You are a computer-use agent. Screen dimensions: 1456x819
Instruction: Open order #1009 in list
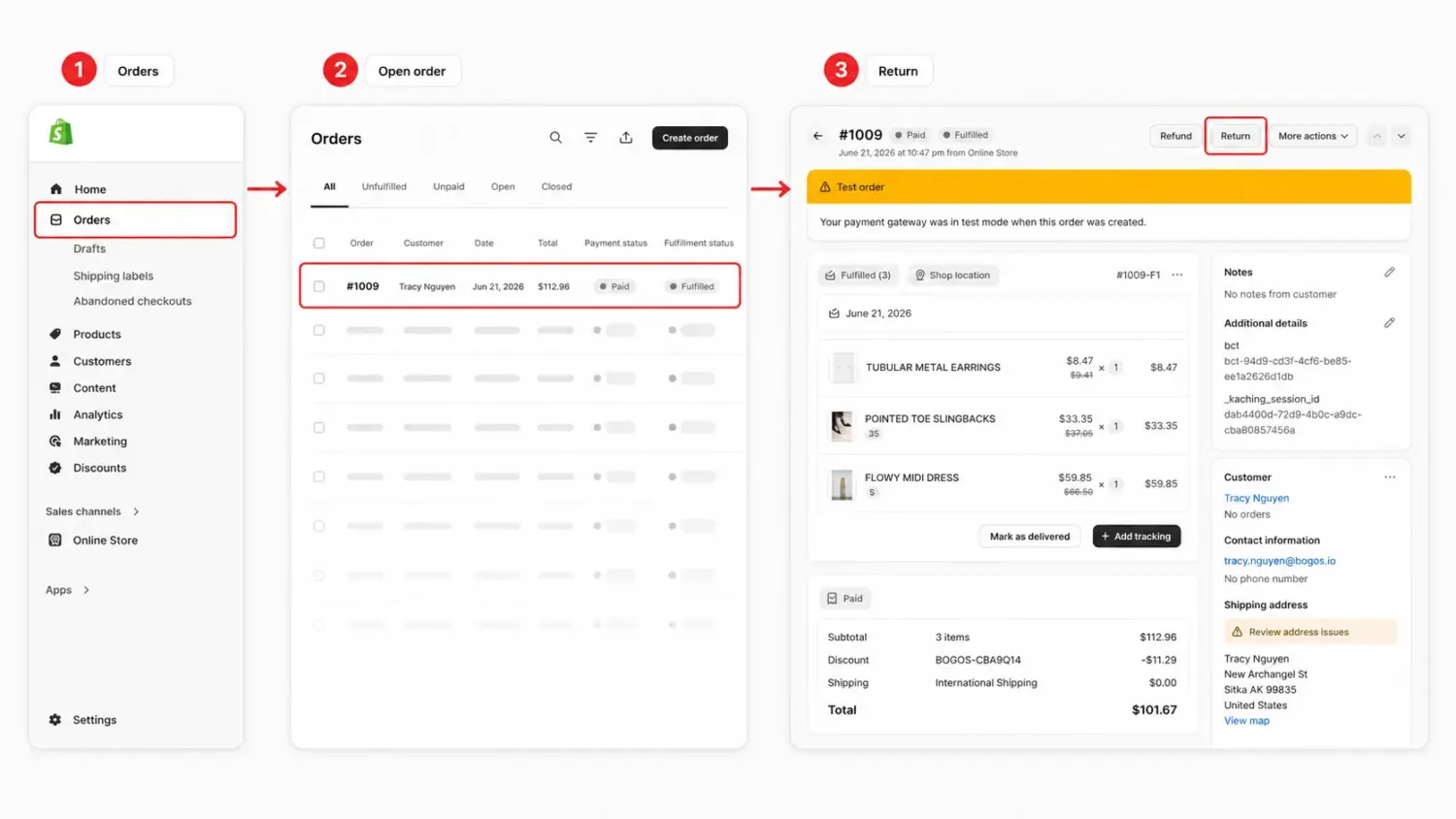click(x=363, y=286)
